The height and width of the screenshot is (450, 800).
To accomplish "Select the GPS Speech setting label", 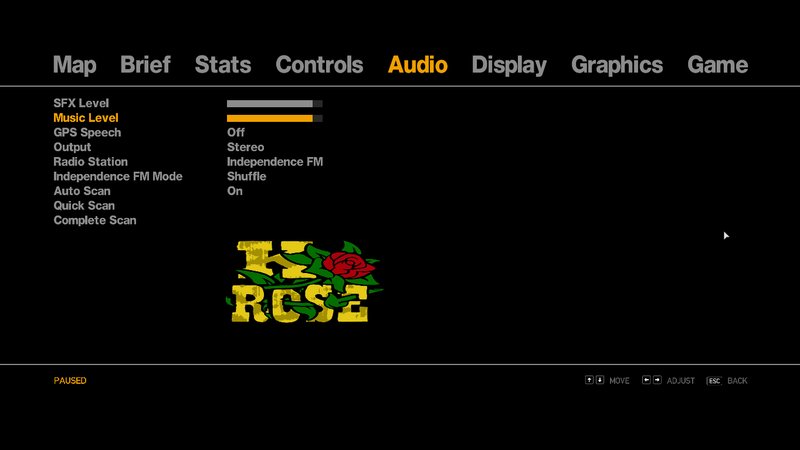I will coord(87,133).
